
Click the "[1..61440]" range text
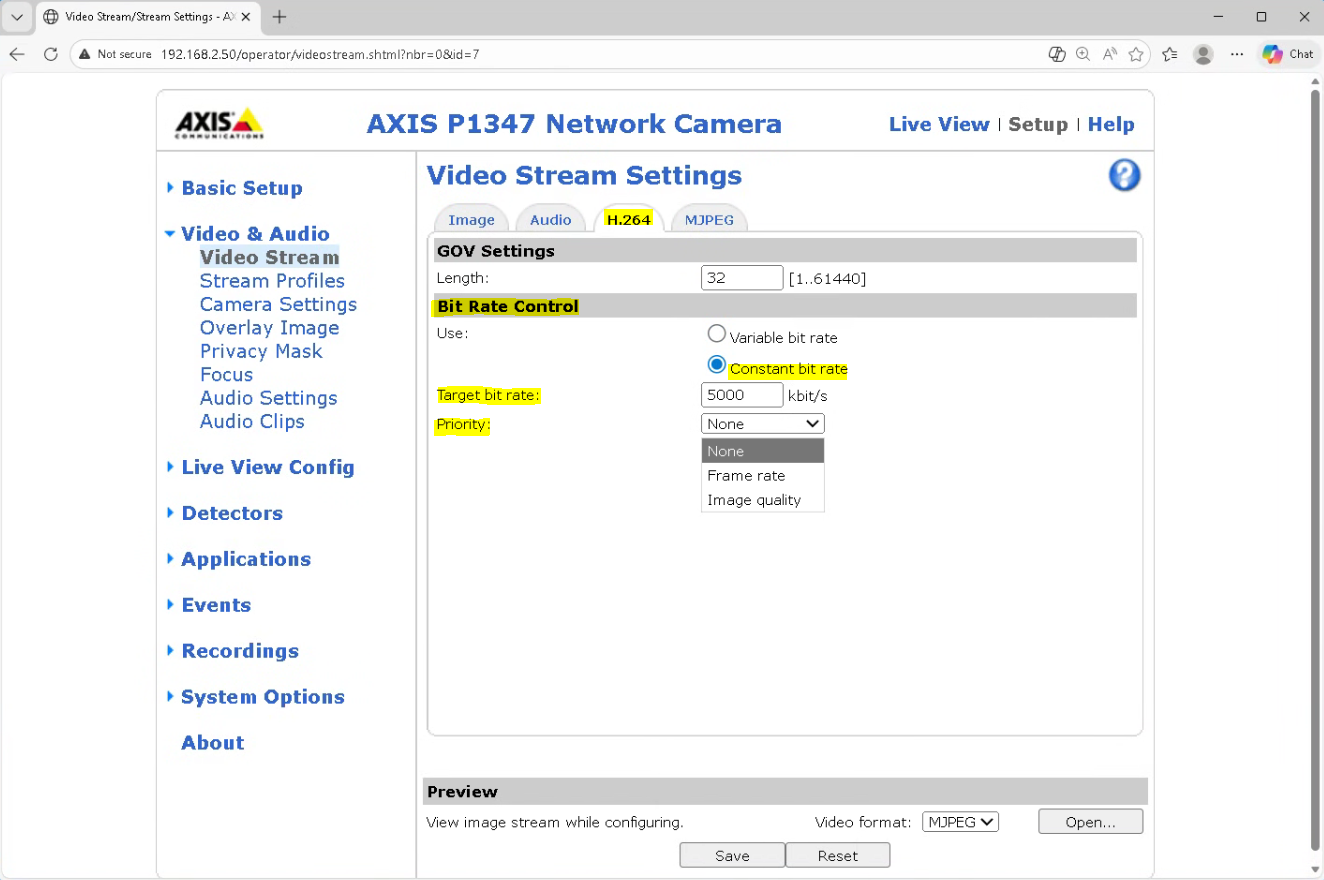click(828, 279)
